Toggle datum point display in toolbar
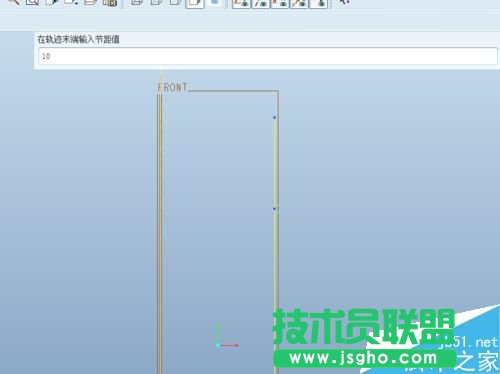500x374 pixels. [x=280, y=3]
